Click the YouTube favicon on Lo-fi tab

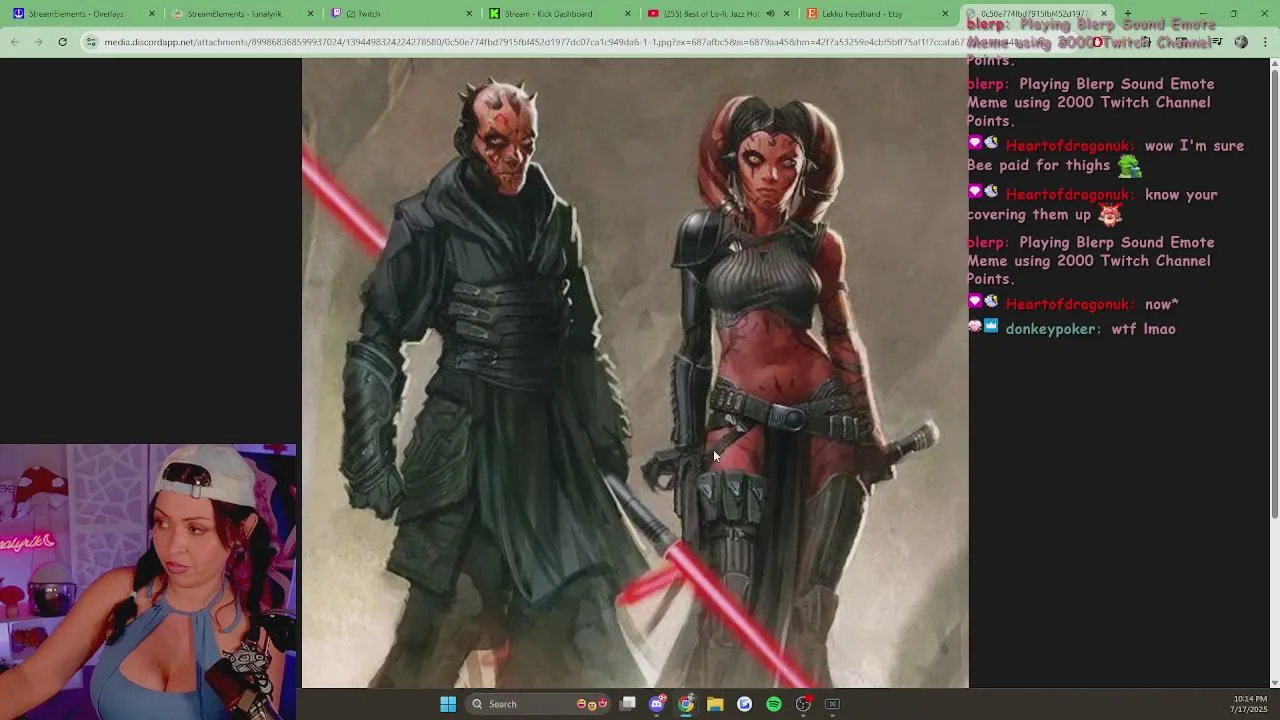coord(653,14)
